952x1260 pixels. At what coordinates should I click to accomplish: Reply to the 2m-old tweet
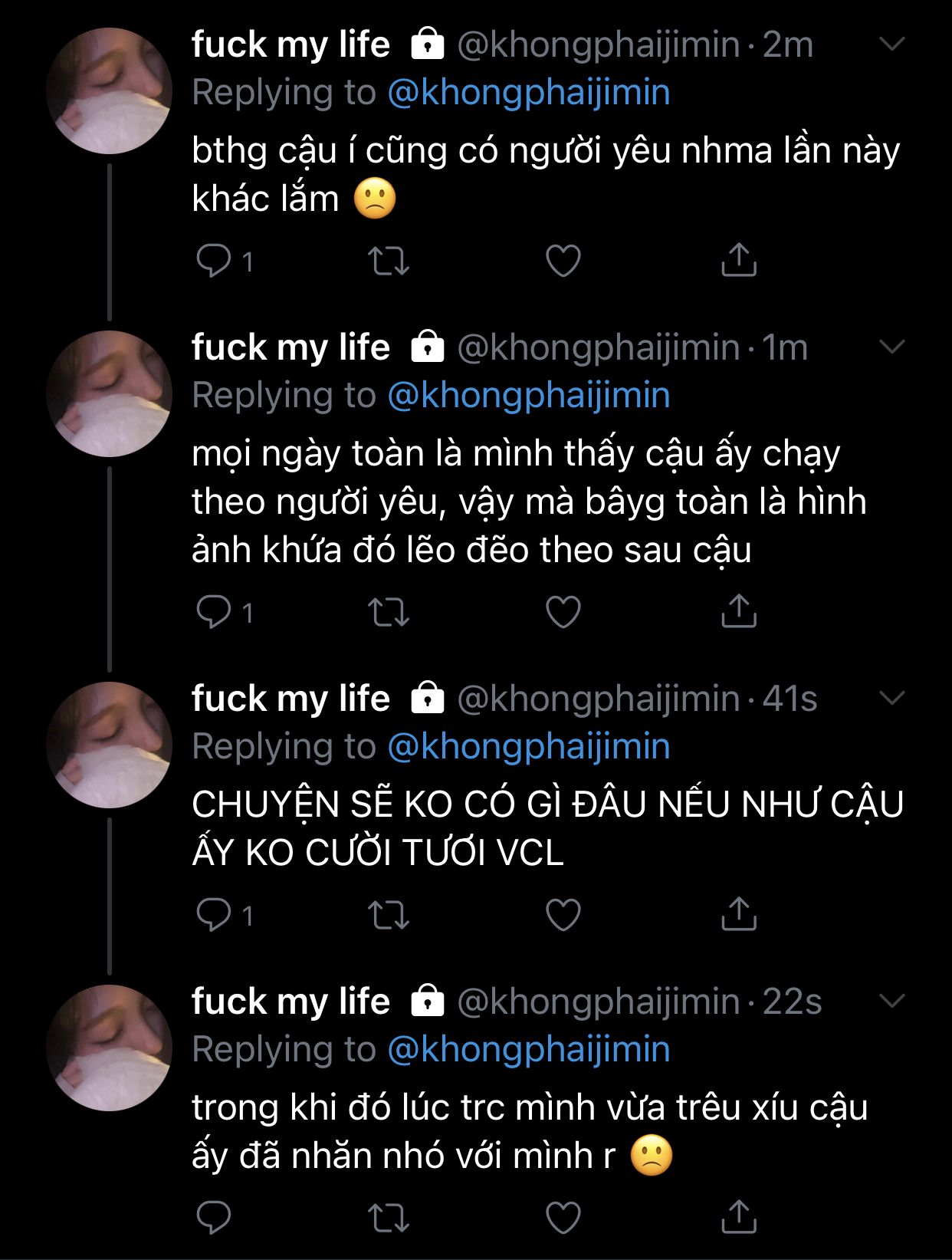[213, 262]
